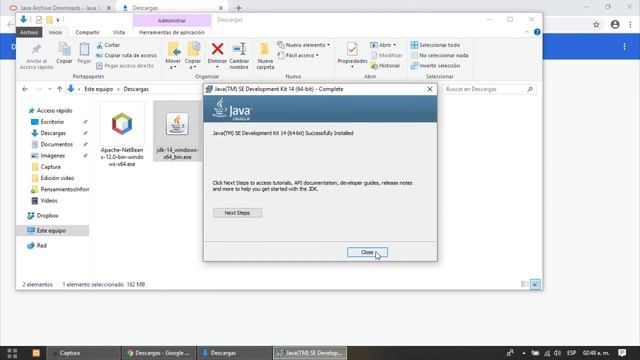Switch to details view icon in status bar

pyautogui.click(x=525, y=284)
